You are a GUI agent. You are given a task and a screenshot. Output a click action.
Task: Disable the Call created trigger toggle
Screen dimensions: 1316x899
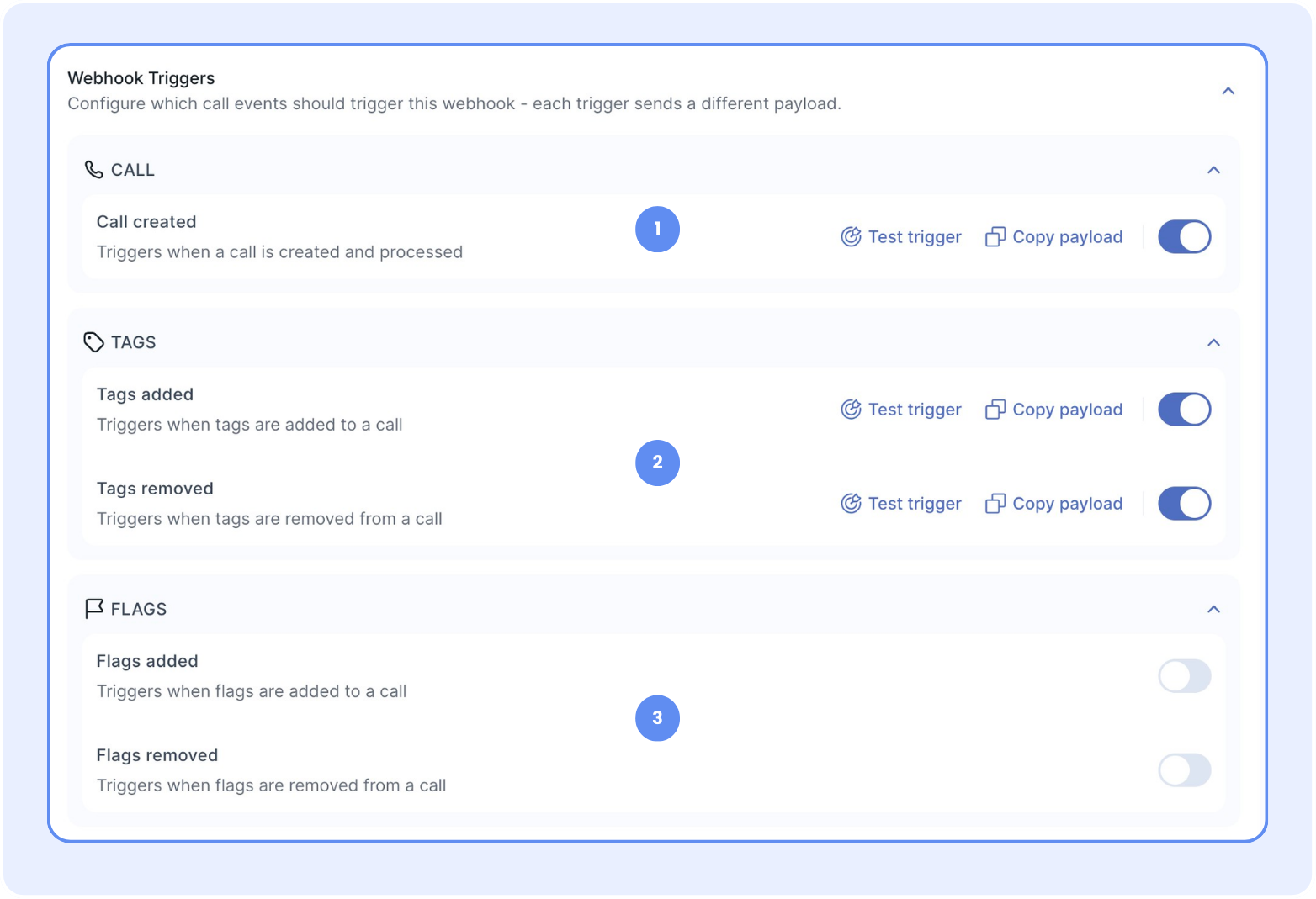[1184, 237]
